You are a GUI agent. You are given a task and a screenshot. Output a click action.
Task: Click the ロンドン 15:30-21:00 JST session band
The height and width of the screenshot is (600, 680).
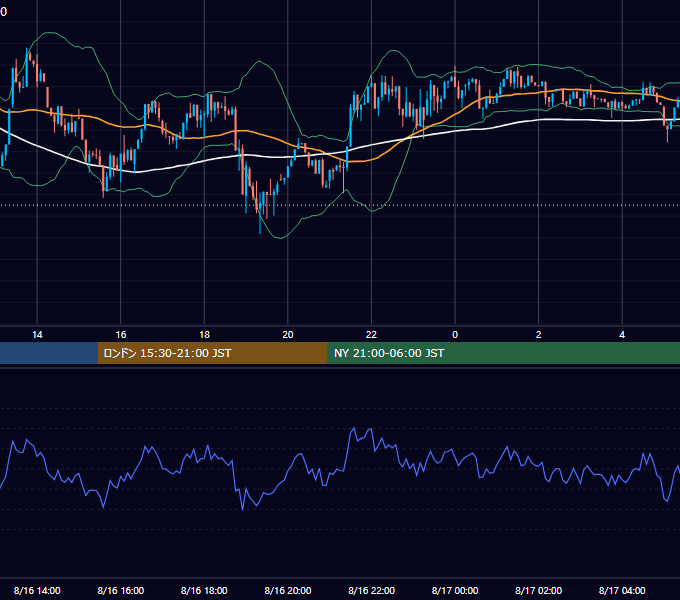coord(212,353)
